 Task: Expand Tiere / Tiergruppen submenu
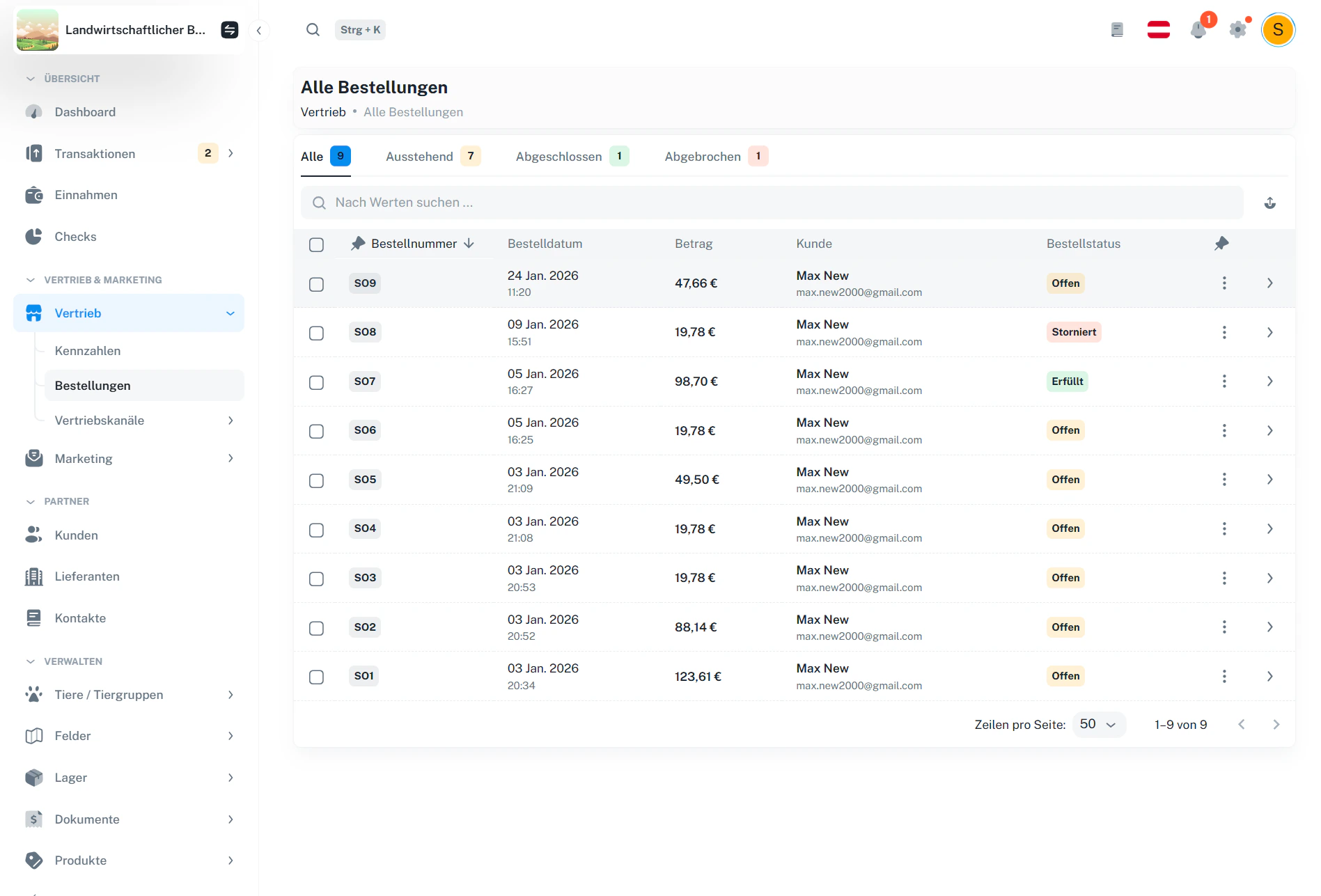pos(230,695)
